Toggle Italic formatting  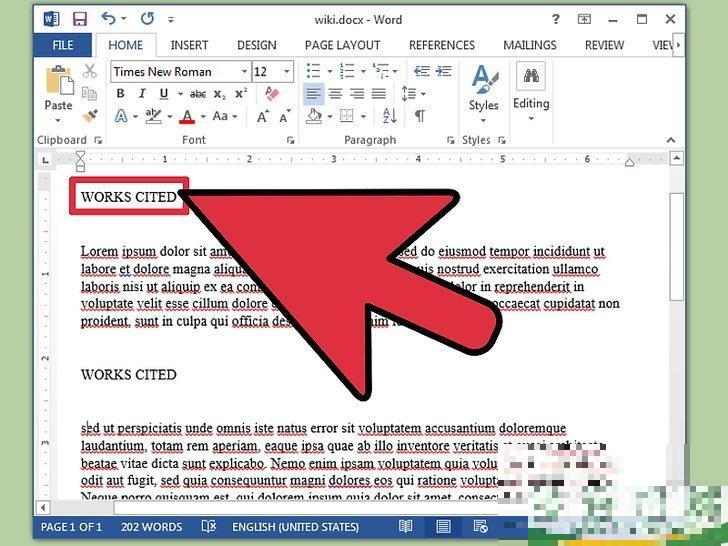142,93
